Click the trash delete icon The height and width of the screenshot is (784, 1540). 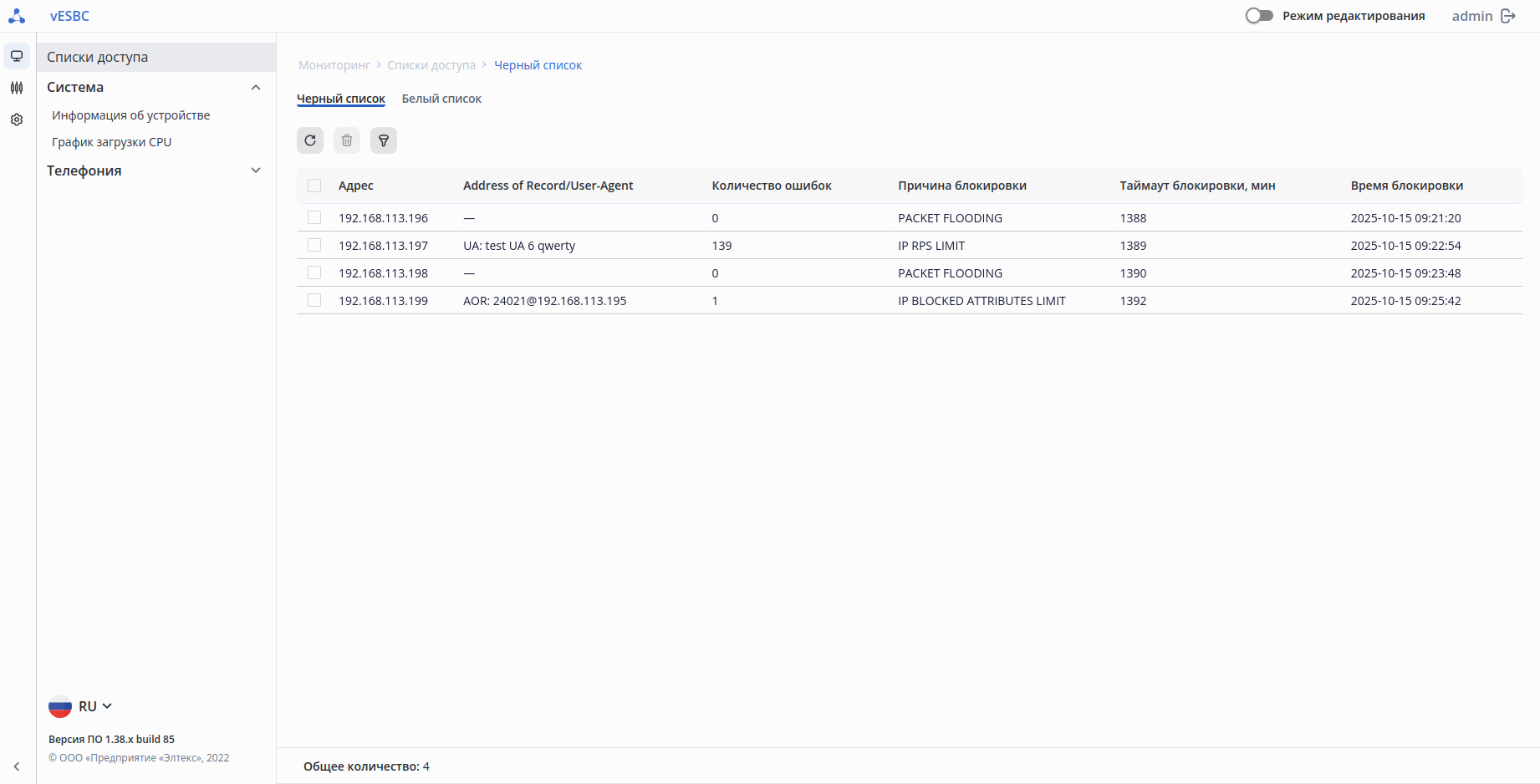(347, 140)
